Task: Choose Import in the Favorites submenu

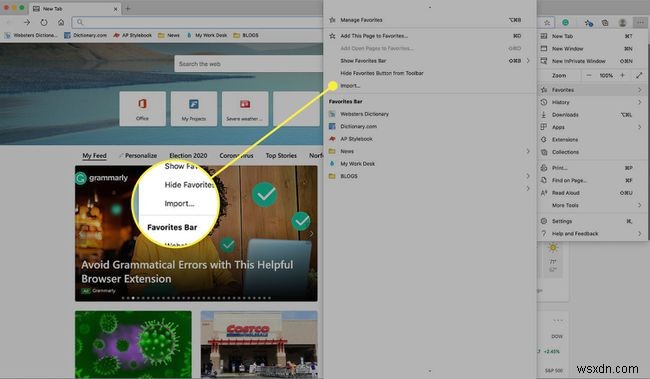Action: [x=429, y=85]
